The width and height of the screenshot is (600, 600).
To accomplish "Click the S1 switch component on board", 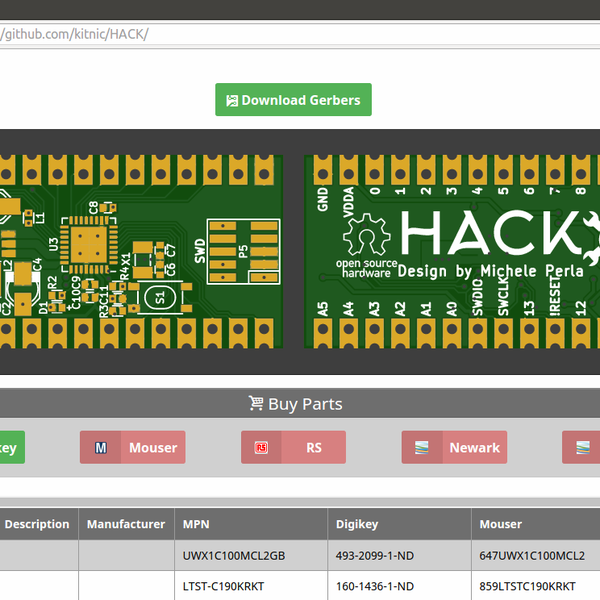I will 160,298.
